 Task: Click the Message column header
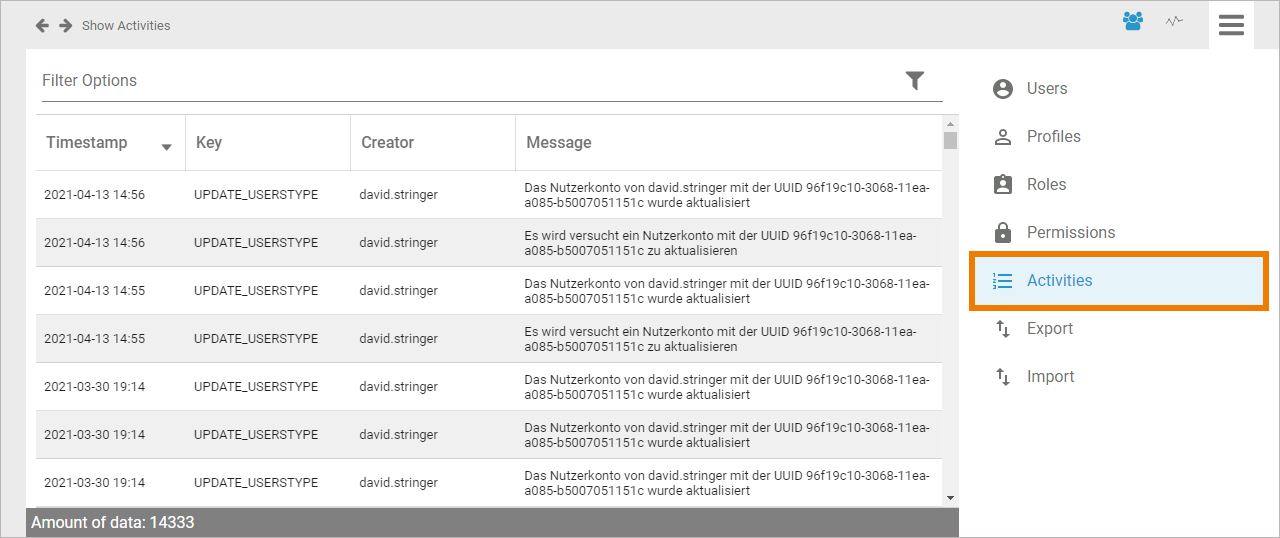pos(559,143)
